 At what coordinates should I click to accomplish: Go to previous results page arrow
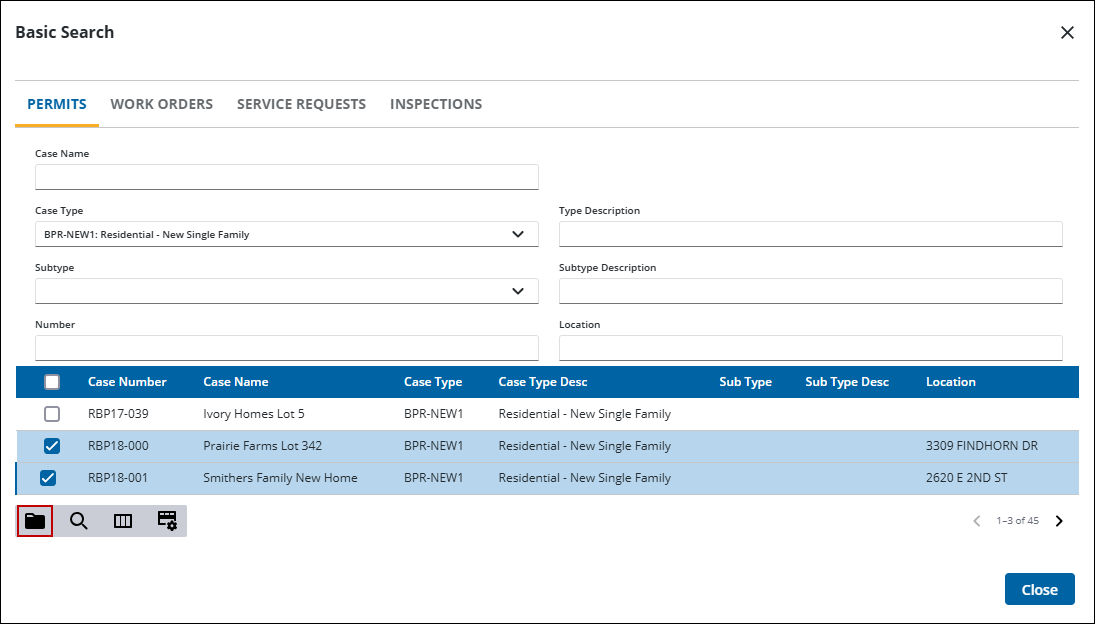(x=977, y=521)
